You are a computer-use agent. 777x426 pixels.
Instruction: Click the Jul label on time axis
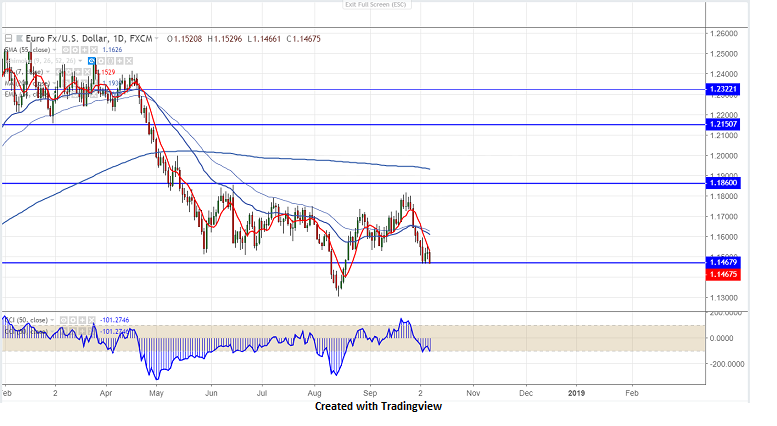point(262,393)
